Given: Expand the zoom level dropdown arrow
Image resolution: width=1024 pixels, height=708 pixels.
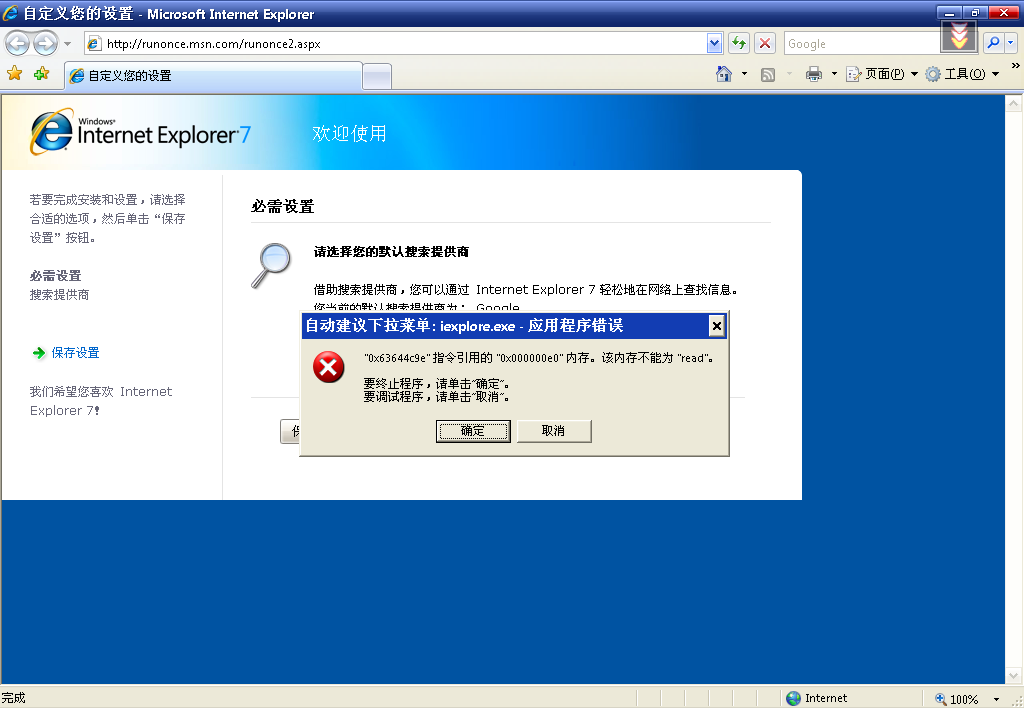Looking at the screenshot, I should click(996, 699).
